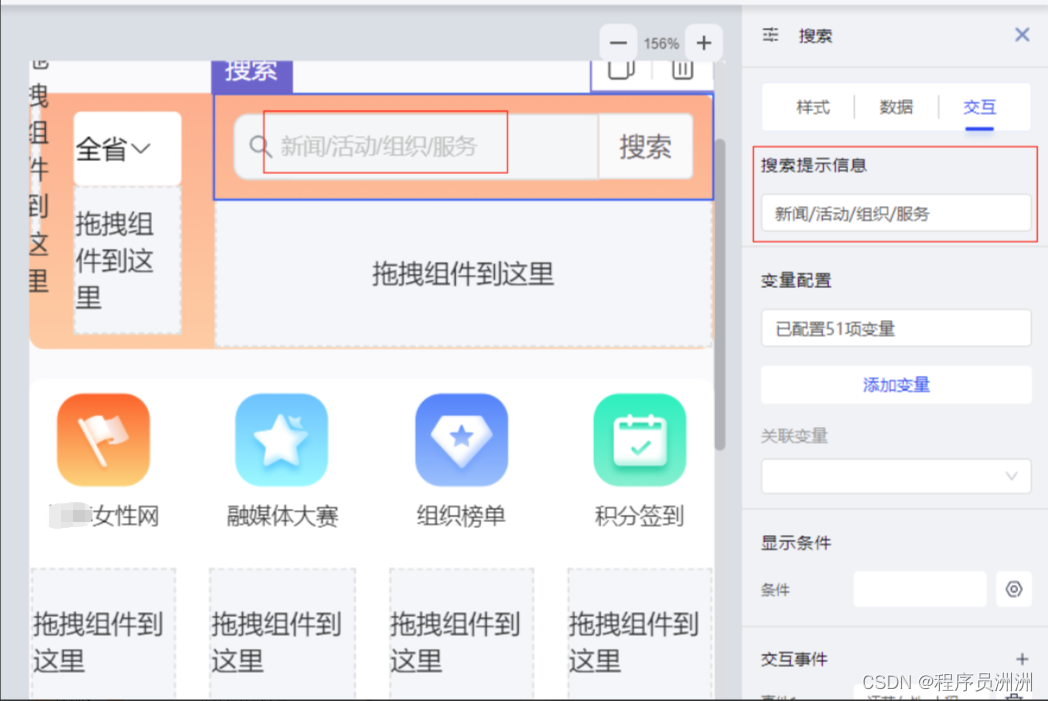1048x701 pixels.
Task: Open the gear icon next to 条件 field
Action: pyautogui.click(x=1014, y=589)
